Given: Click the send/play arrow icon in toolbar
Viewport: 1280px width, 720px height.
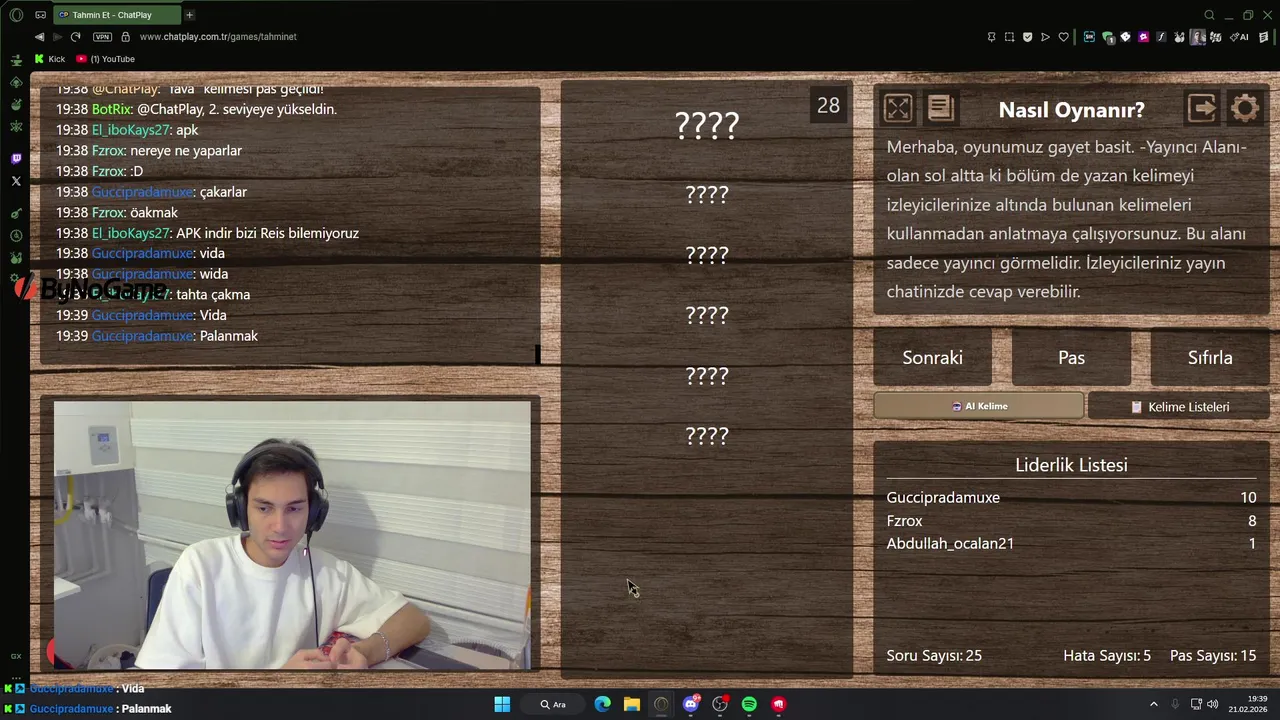Looking at the screenshot, I should [x=1045, y=37].
